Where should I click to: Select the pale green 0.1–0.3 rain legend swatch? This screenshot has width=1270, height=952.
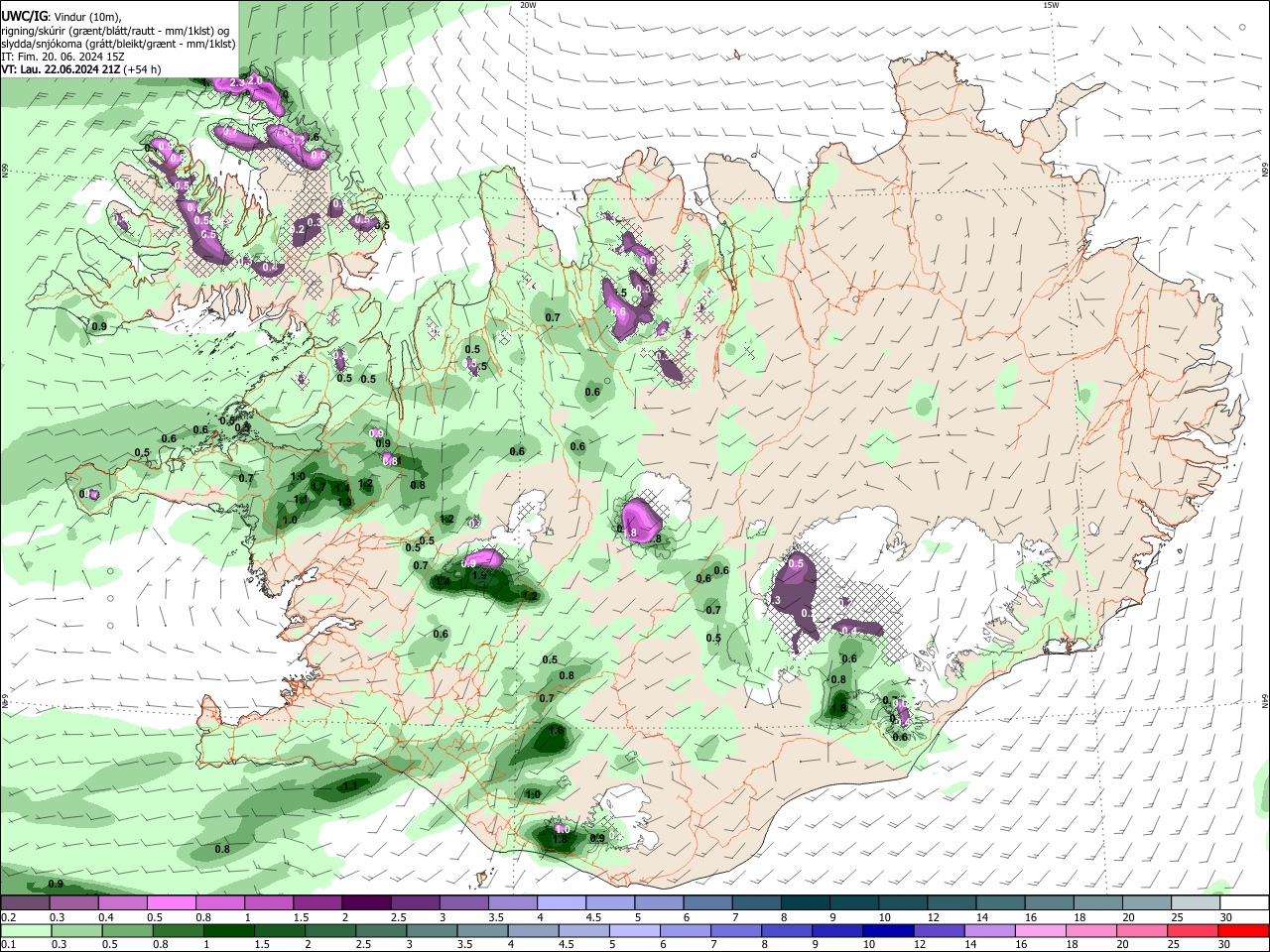(x=25, y=929)
